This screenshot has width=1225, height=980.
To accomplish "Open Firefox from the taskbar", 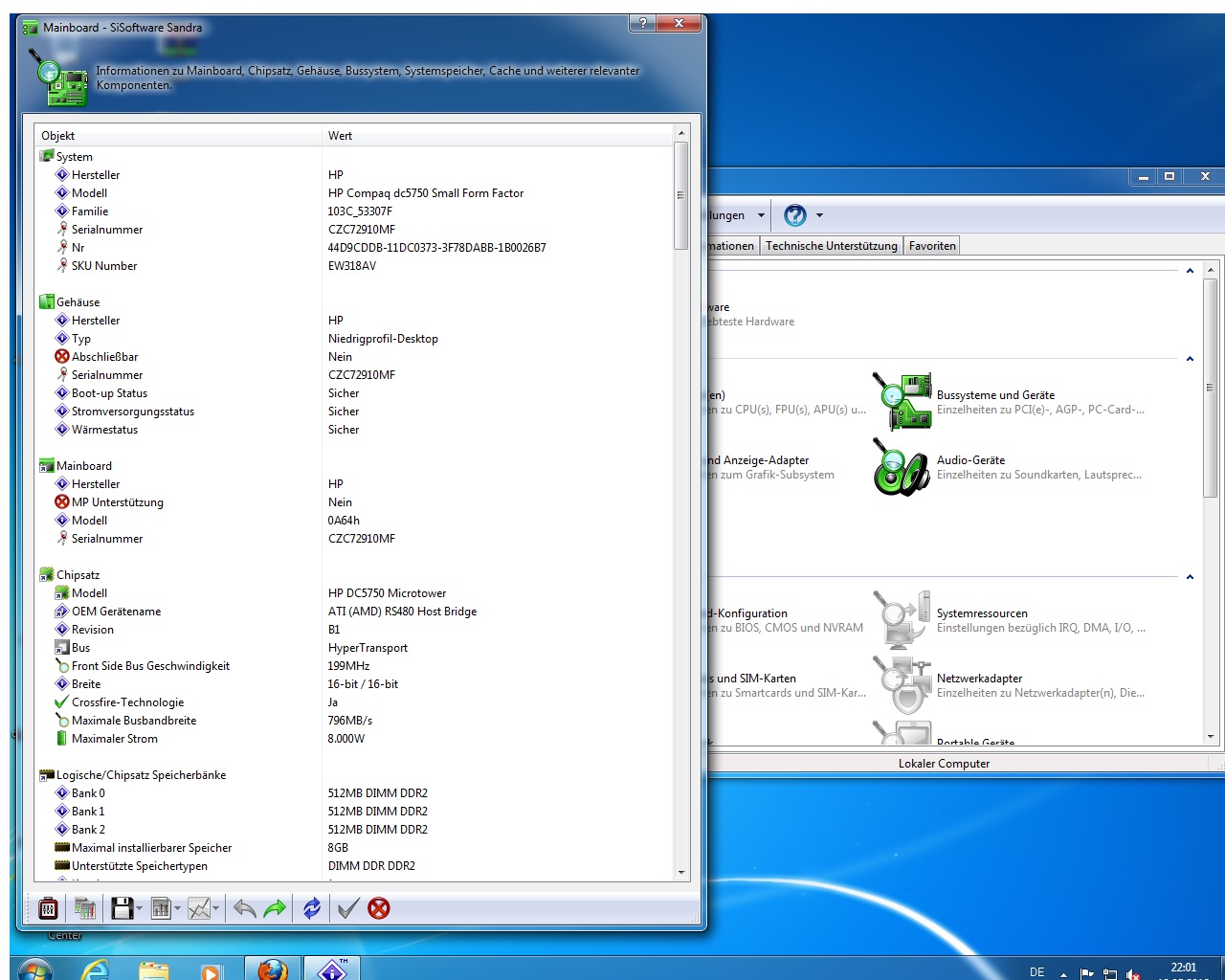I will [273, 969].
